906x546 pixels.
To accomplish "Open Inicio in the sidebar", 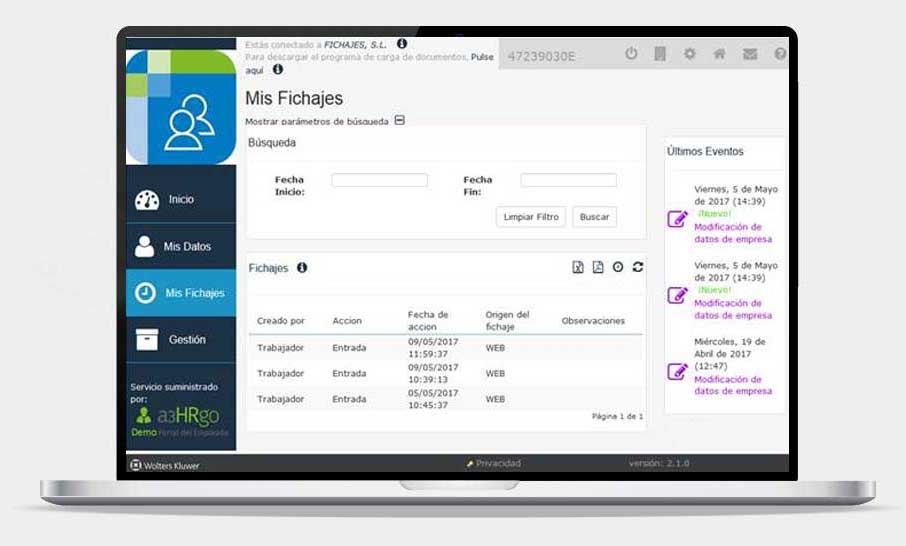I will tap(181, 199).
